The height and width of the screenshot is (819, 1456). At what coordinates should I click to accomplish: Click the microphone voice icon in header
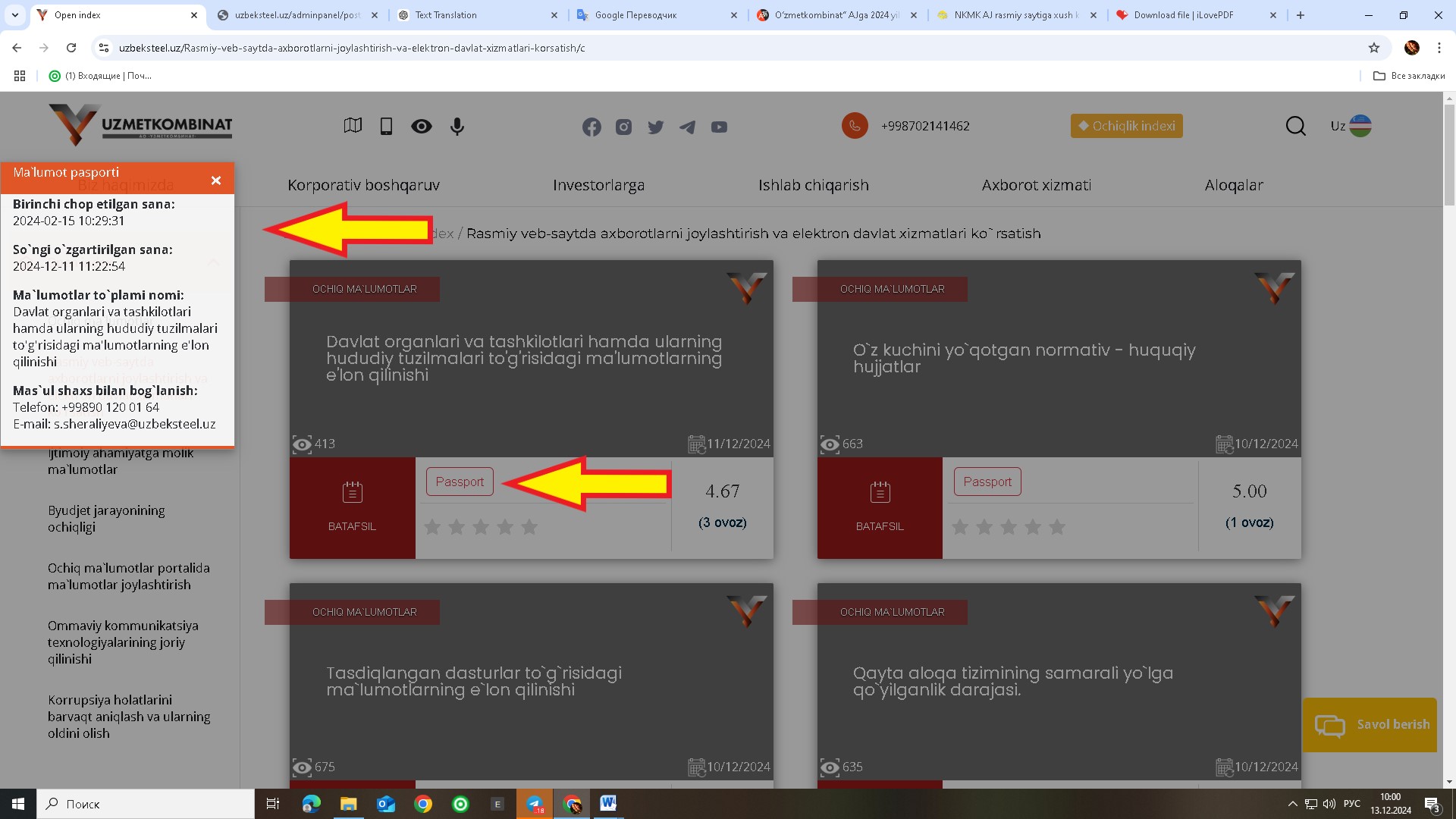tap(457, 126)
